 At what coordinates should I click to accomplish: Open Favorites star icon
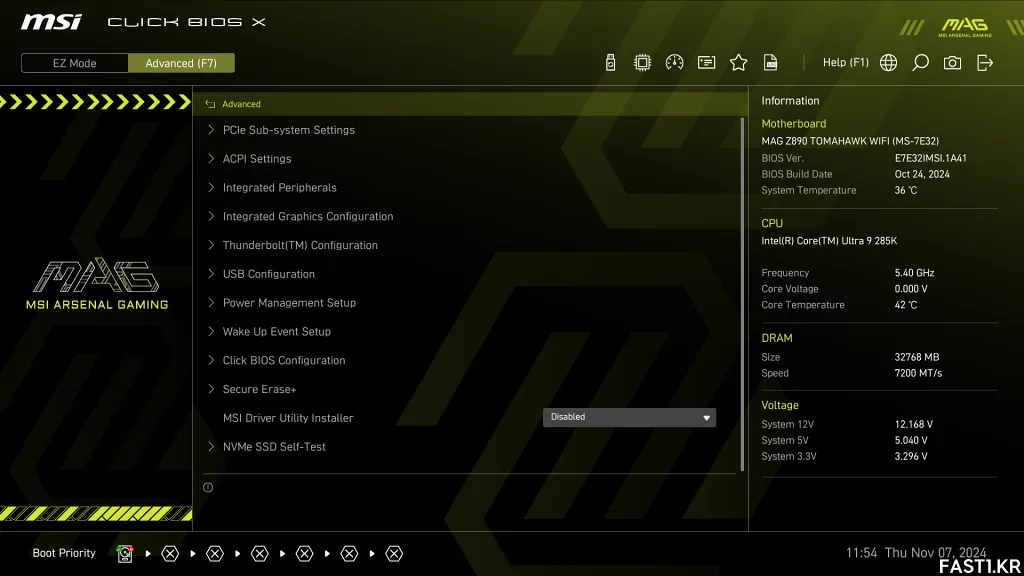pyautogui.click(x=739, y=63)
